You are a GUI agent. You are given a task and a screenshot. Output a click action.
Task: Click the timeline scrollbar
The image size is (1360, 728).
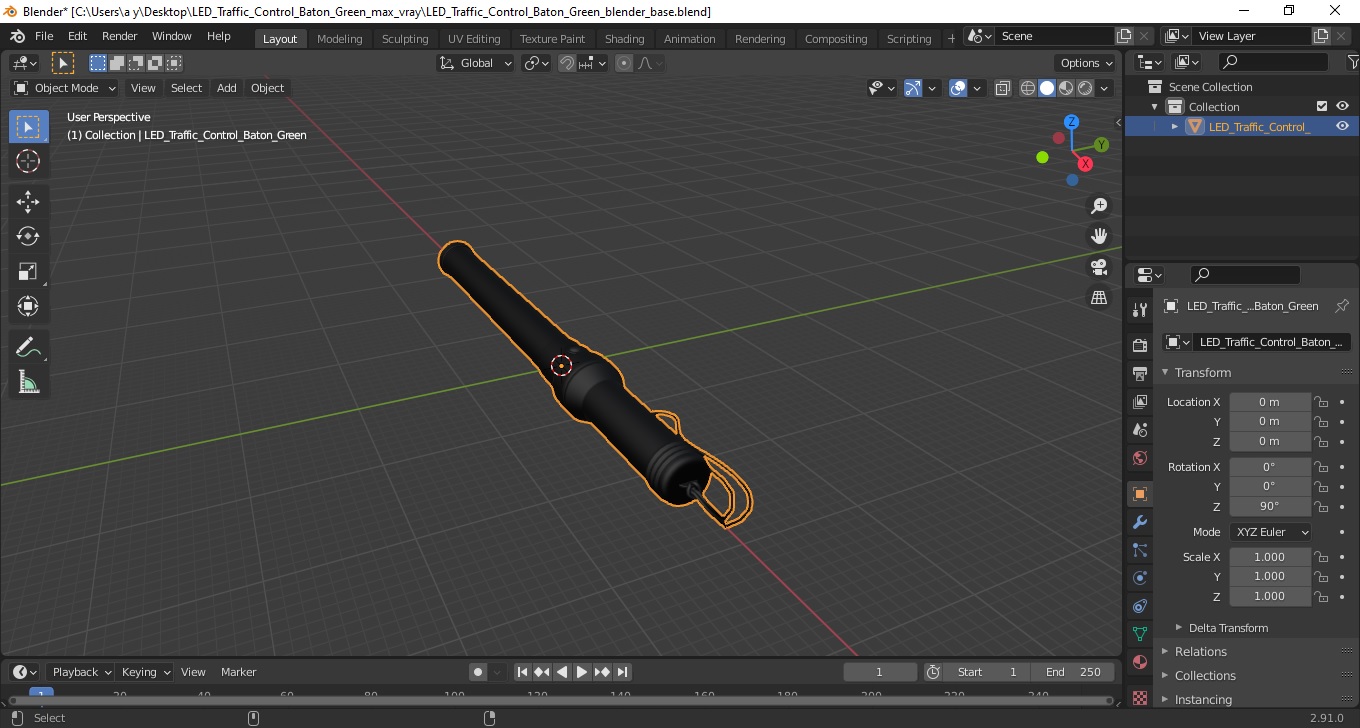click(x=560, y=700)
